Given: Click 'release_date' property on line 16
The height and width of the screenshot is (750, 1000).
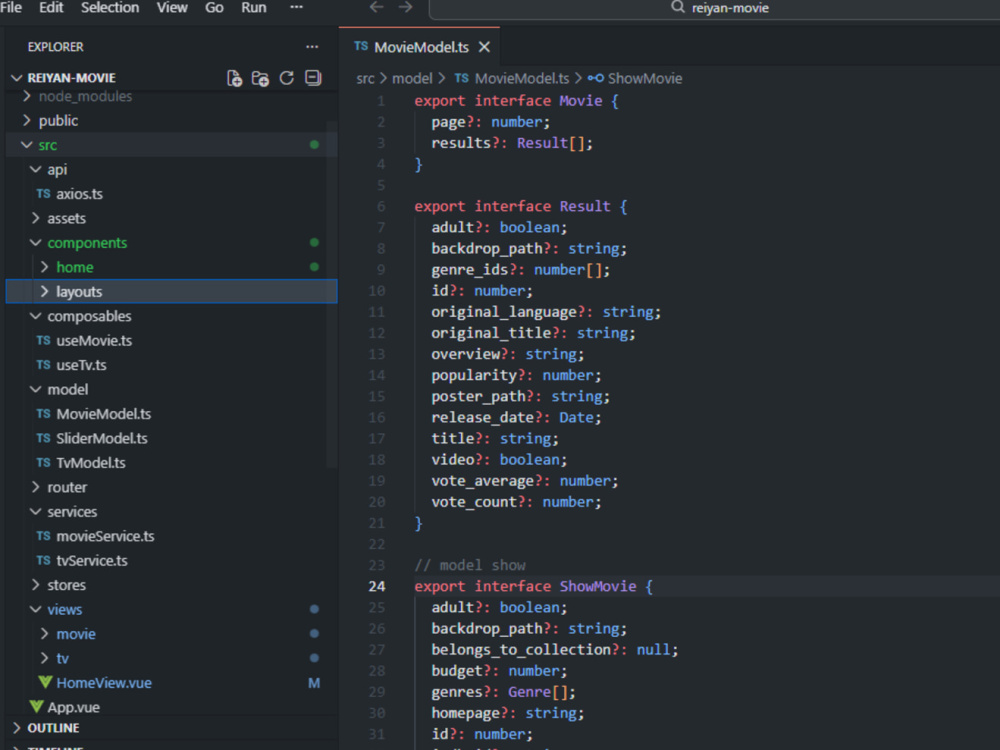Looking at the screenshot, I should pos(483,417).
